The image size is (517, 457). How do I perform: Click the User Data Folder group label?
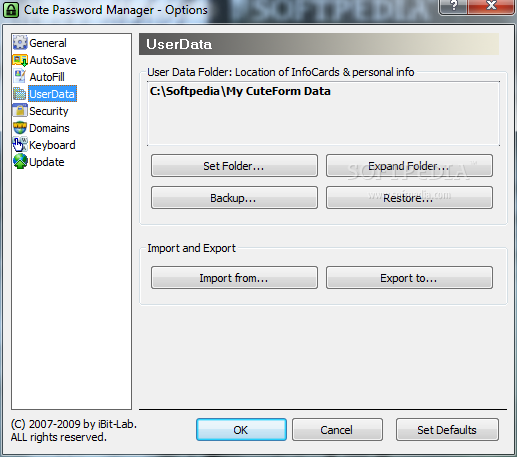(x=281, y=72)
